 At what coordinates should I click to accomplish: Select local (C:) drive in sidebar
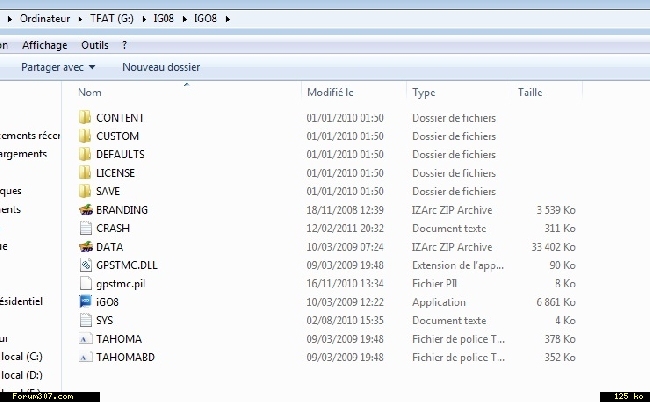pos(22,356)
